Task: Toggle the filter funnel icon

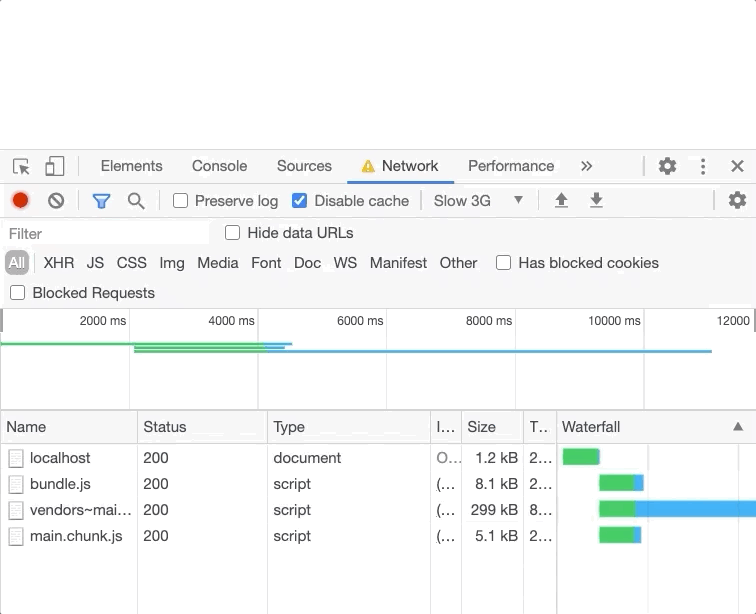Action: coord(101,201)
